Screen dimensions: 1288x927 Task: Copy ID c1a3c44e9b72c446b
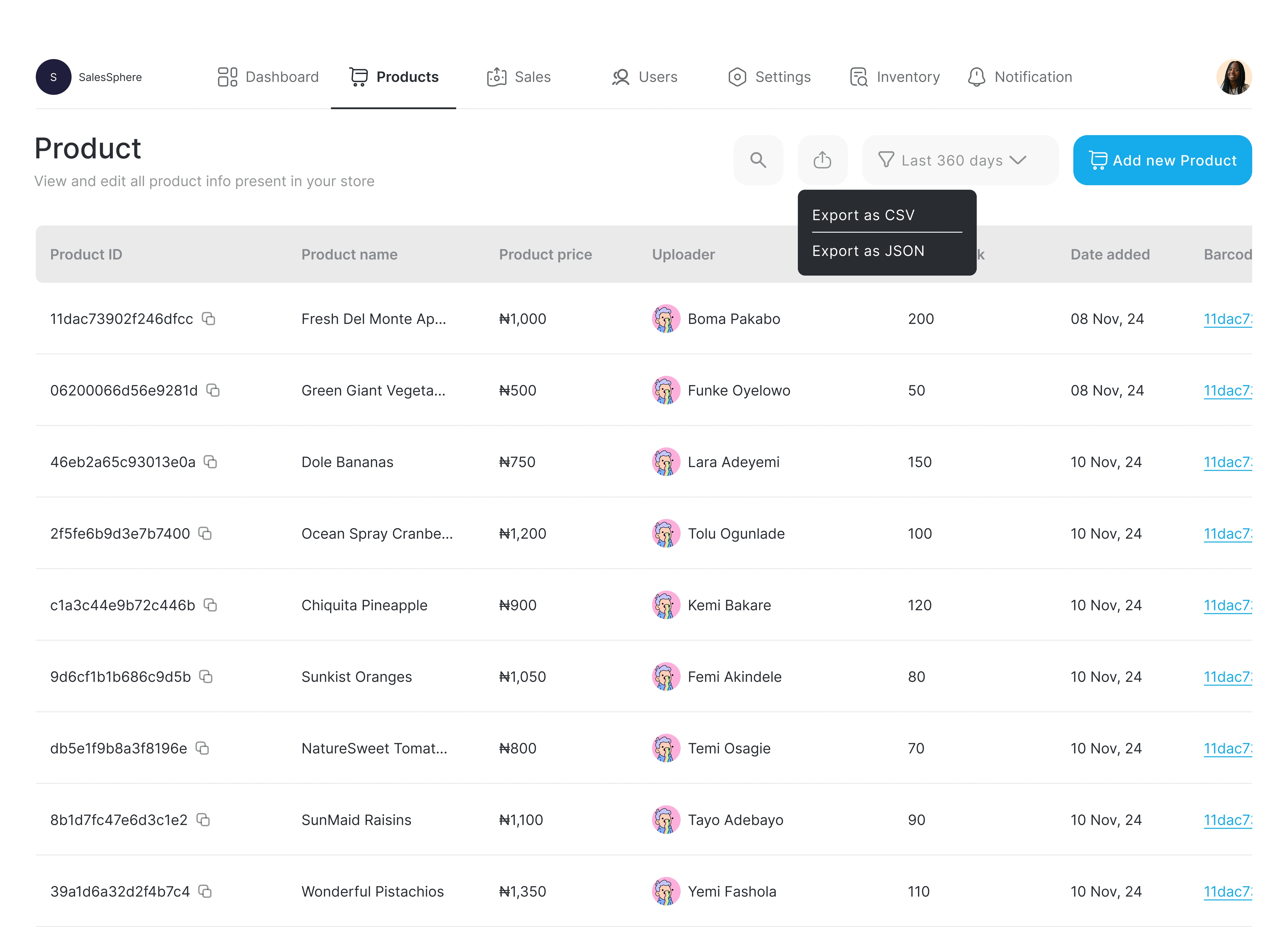[211, 605]
